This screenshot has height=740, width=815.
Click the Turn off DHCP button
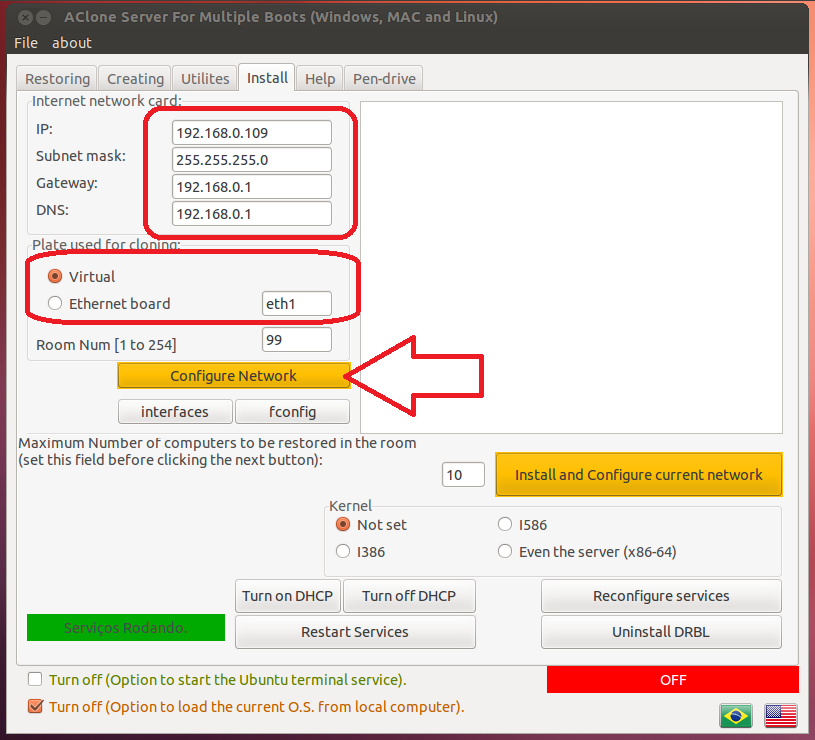[409, 596]
